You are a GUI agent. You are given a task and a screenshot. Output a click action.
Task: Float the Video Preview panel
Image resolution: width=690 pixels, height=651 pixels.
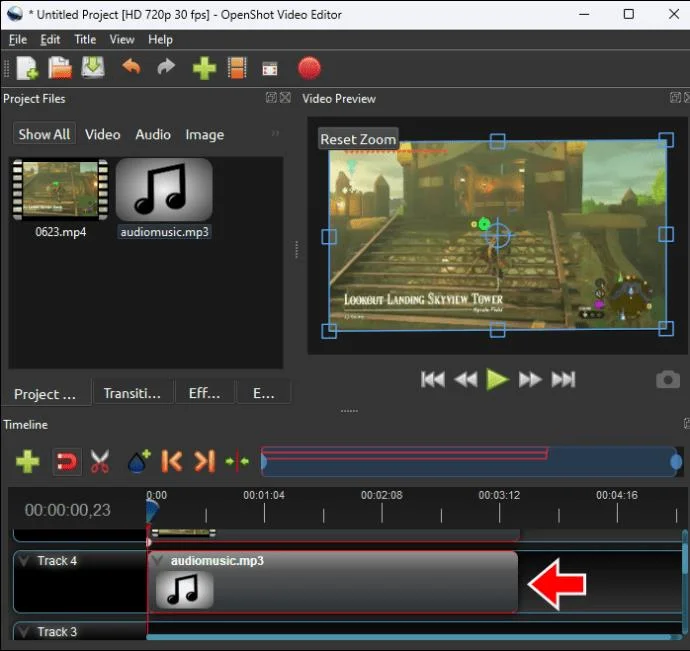point(675,97)
